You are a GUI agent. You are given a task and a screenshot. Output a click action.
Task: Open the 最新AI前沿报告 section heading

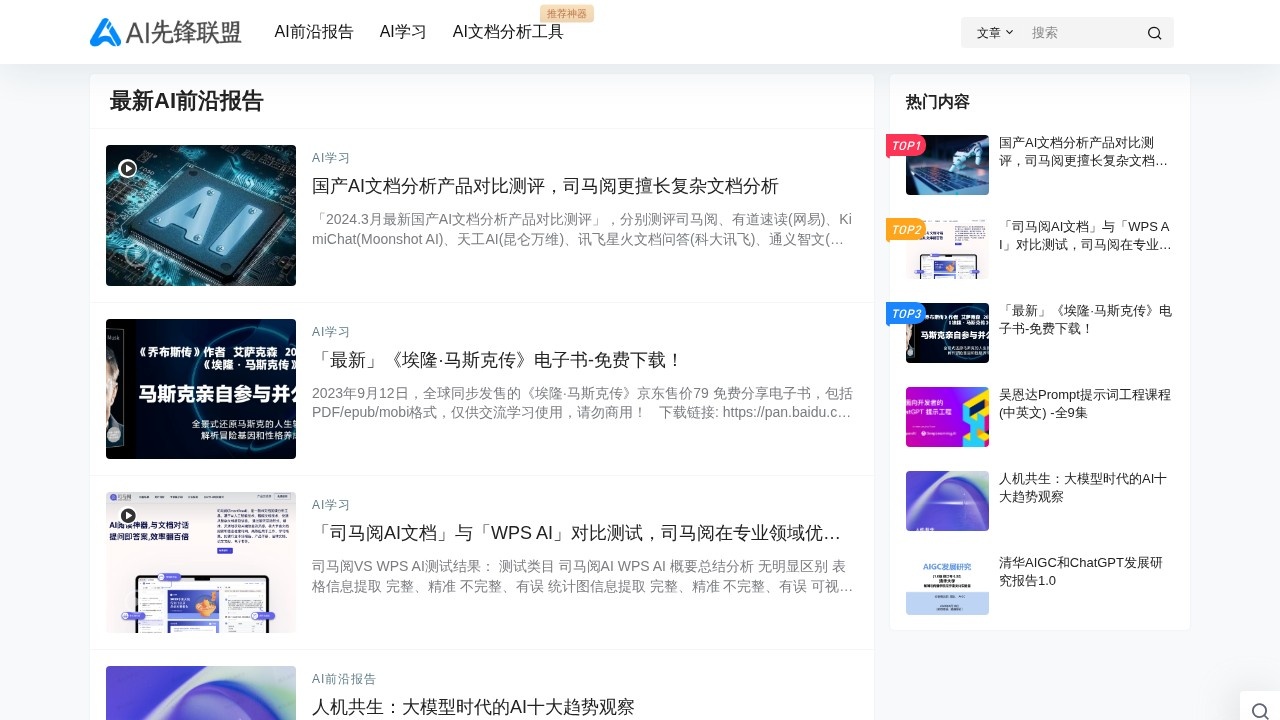[x=184, y=101]
